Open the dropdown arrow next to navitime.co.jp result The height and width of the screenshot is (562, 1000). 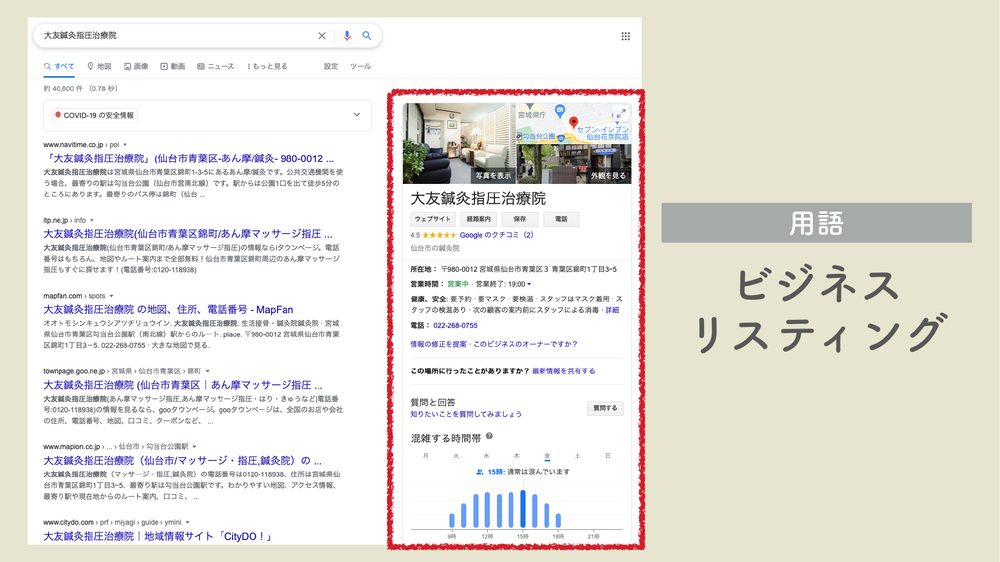pos(125,145)
